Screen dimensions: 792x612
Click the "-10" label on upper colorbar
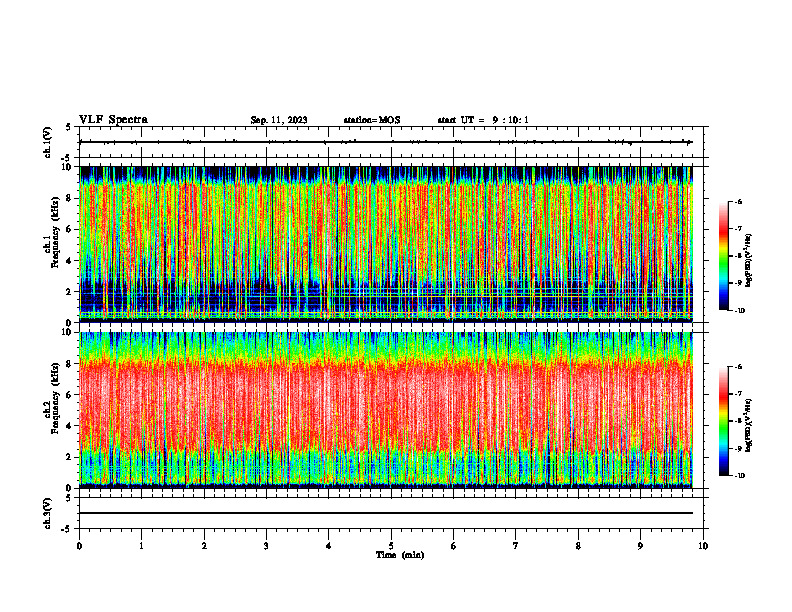[x=739, y=311]
